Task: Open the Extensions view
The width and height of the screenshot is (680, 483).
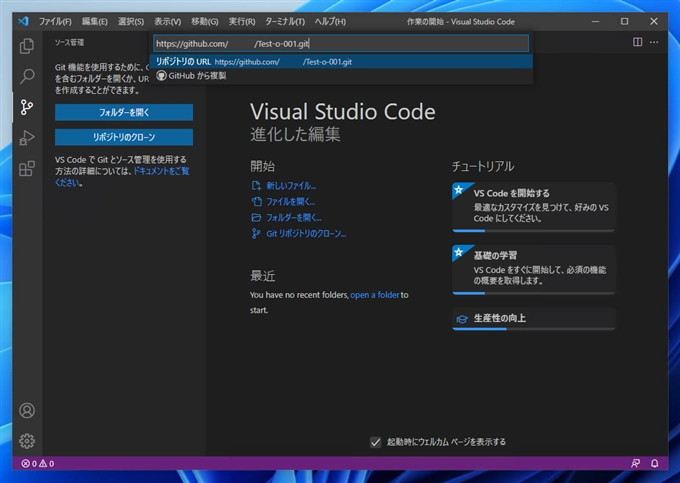Action: click(x=27, y=168)
